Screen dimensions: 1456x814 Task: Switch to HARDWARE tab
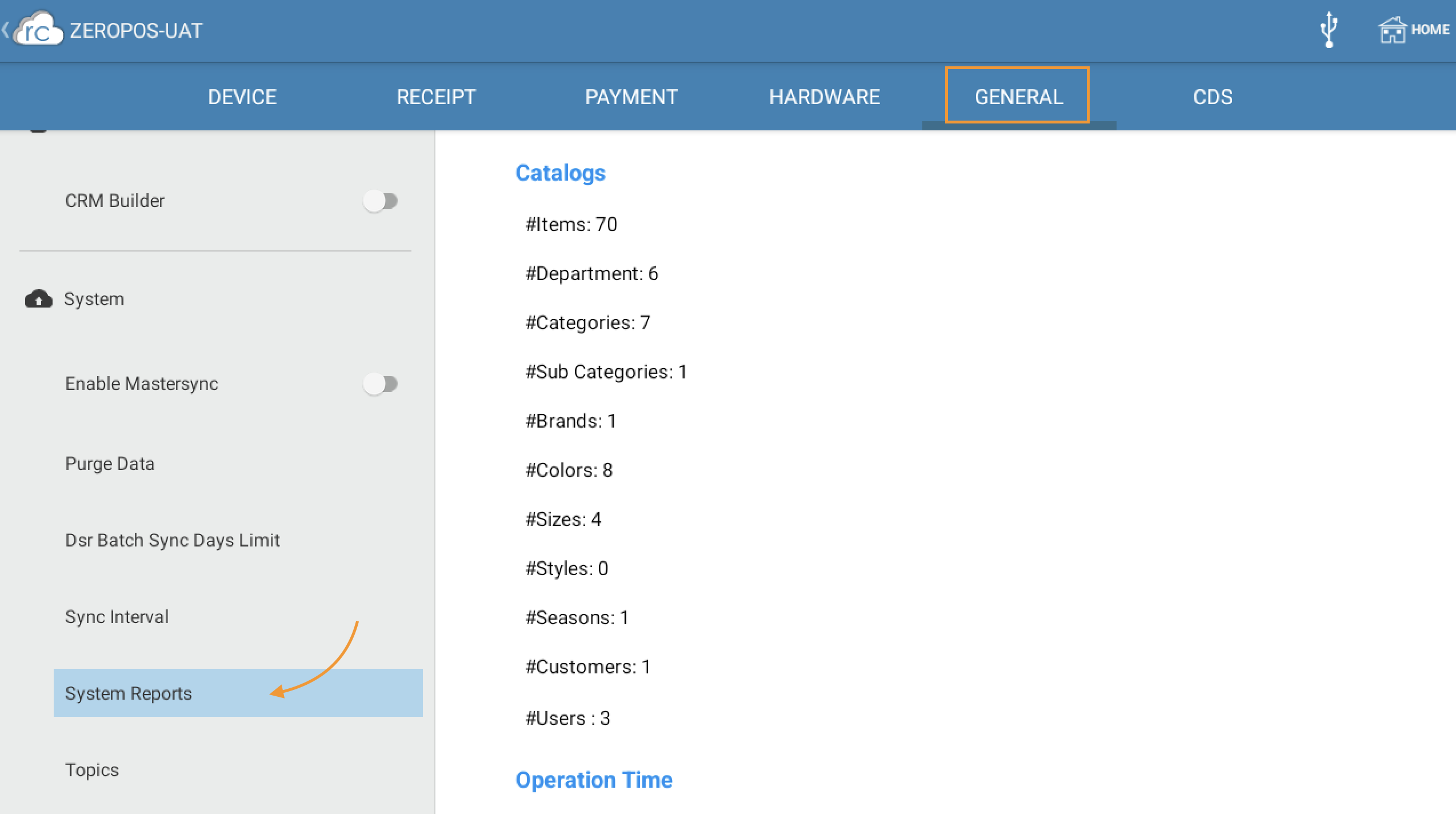click(825, 97)
